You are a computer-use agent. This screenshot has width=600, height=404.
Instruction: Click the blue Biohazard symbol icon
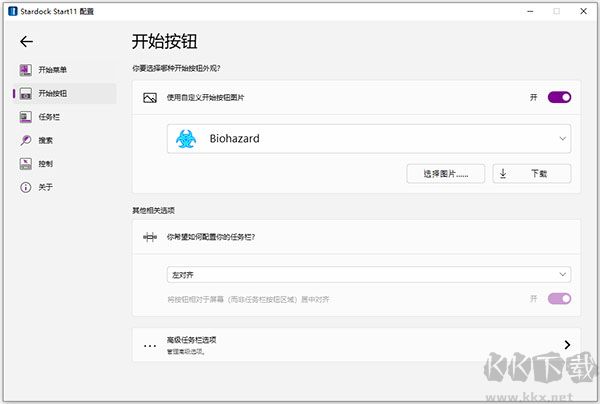[186, 138]
